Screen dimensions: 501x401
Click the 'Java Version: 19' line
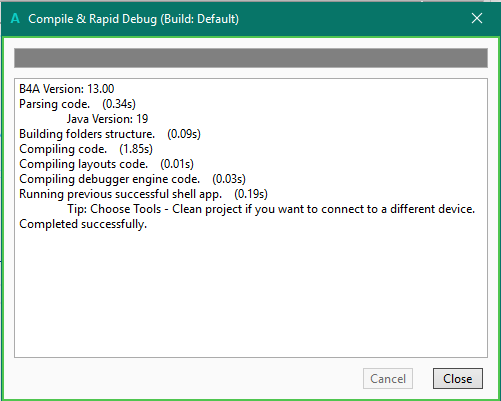click(107, 119)
